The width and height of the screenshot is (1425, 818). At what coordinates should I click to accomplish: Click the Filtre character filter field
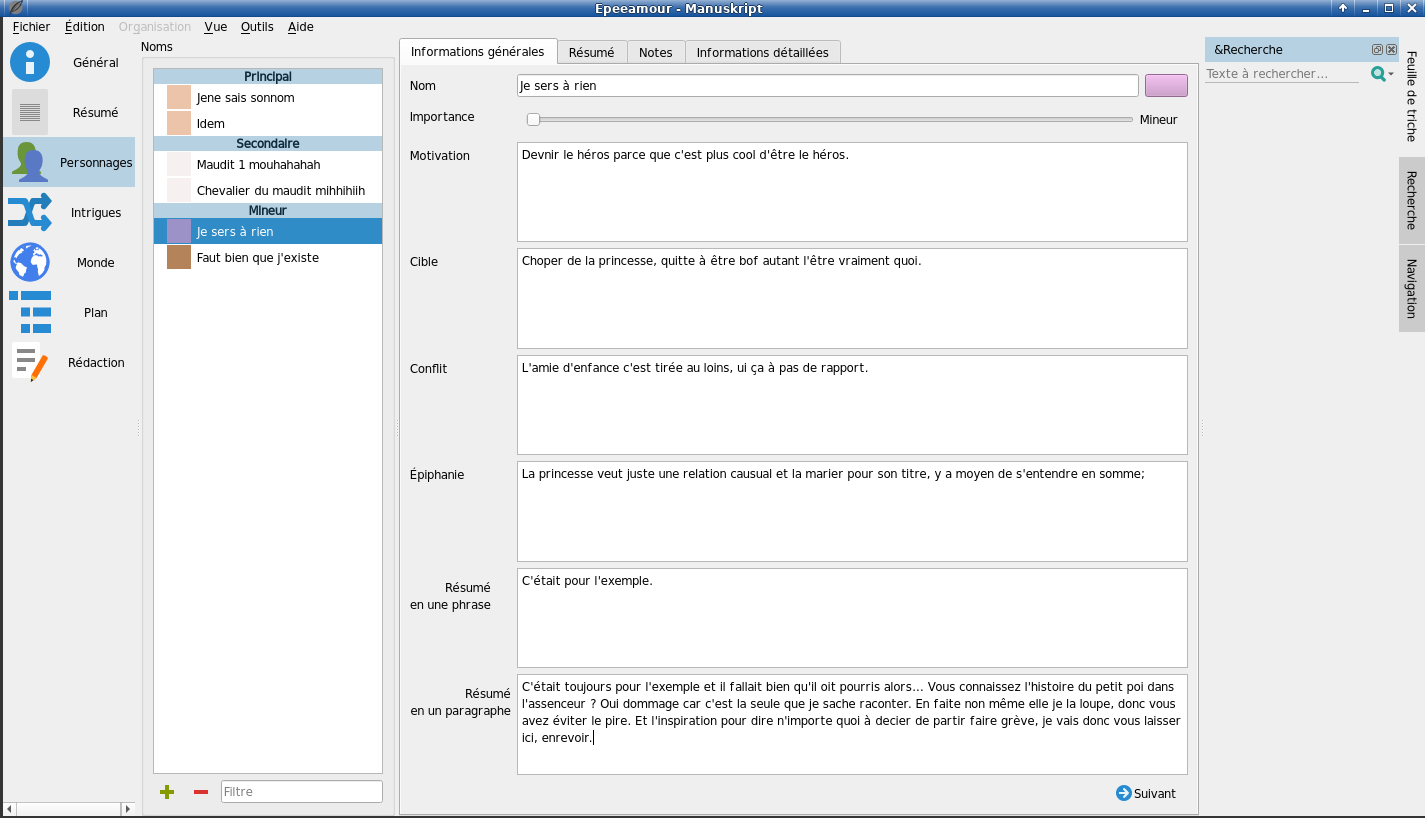click(302, 792)
